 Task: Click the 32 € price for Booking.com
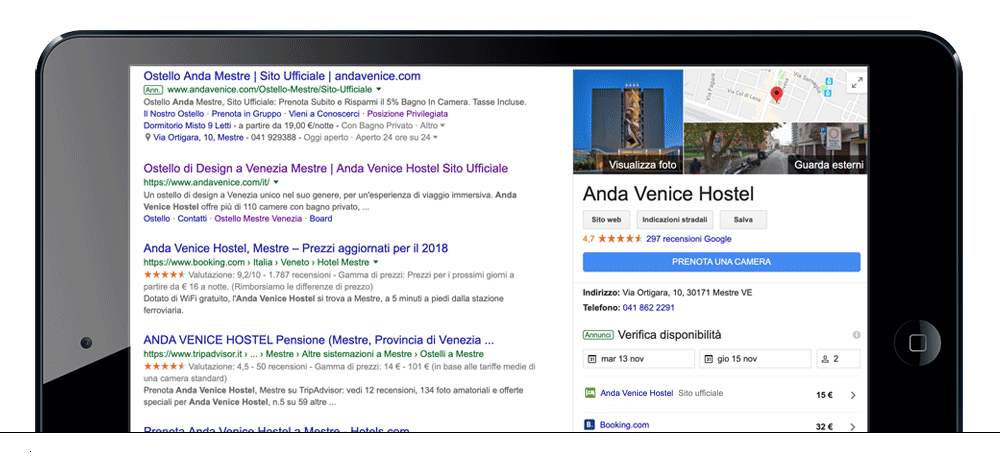click(825, 427)
